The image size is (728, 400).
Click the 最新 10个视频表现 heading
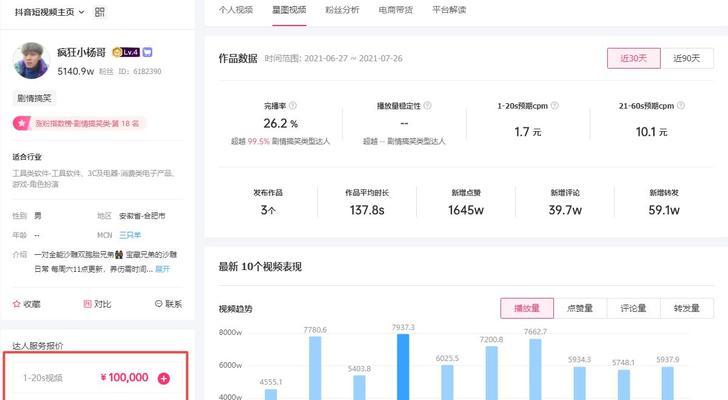point(260,267)
